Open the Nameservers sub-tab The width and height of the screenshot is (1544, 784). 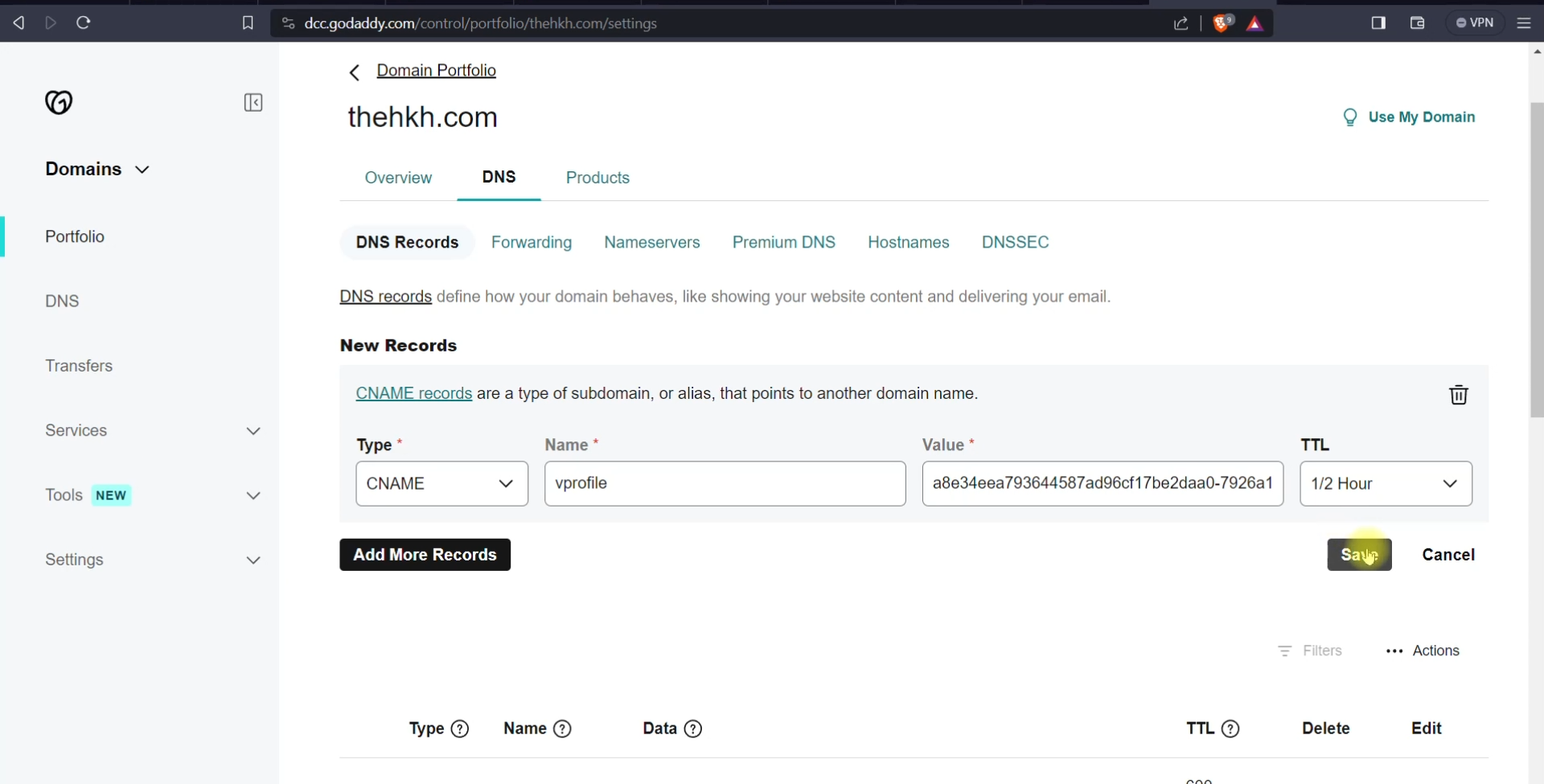click(x=652, y=242)
